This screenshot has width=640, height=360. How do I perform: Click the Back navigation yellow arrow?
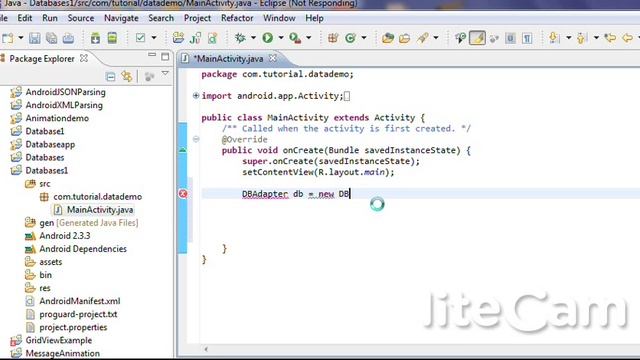click(x=628, y=38)
